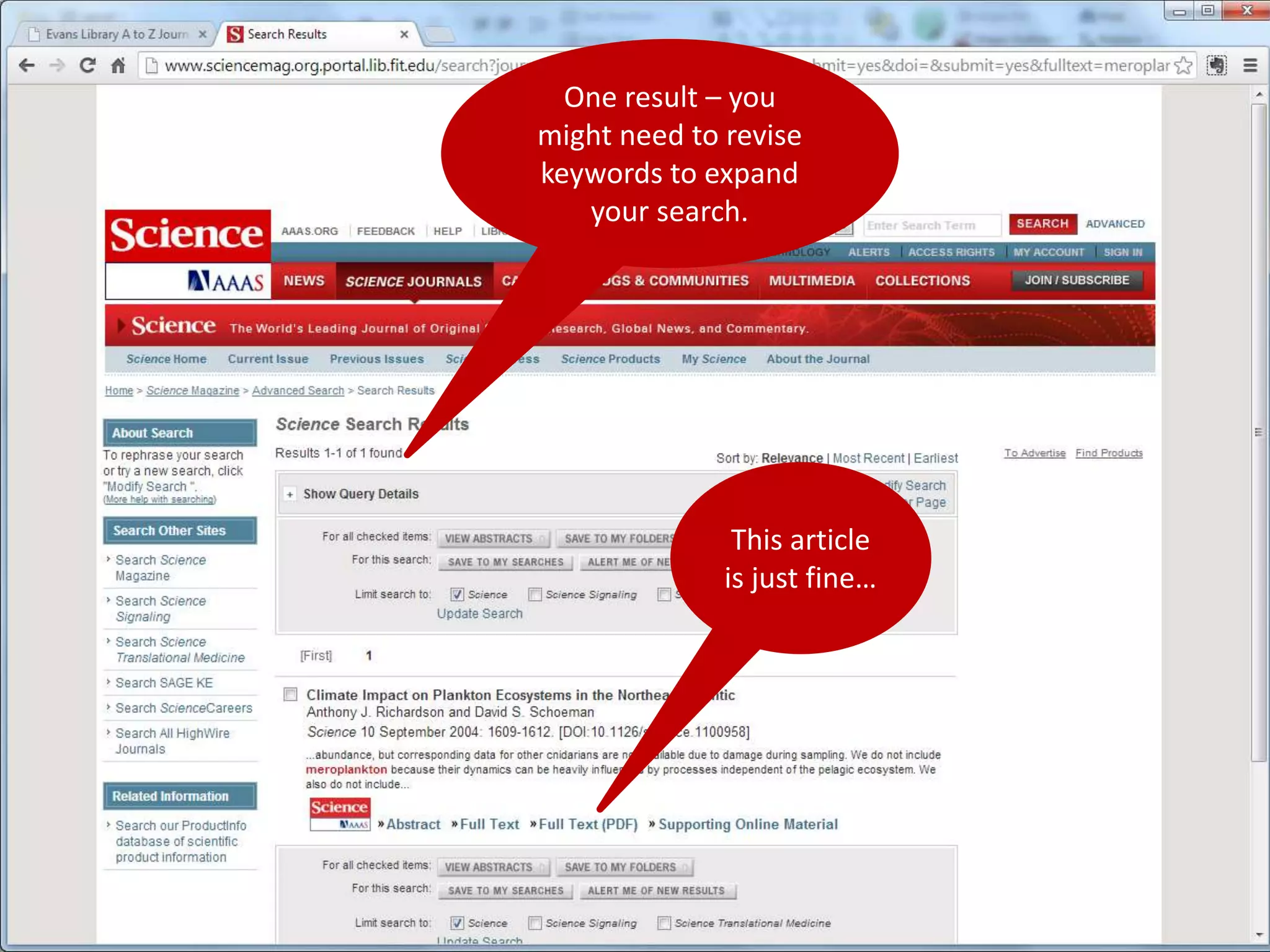Open the NEWS menu
This screenshot has height=952, width=1270.
pyautogui.click(x=304, y=281)
